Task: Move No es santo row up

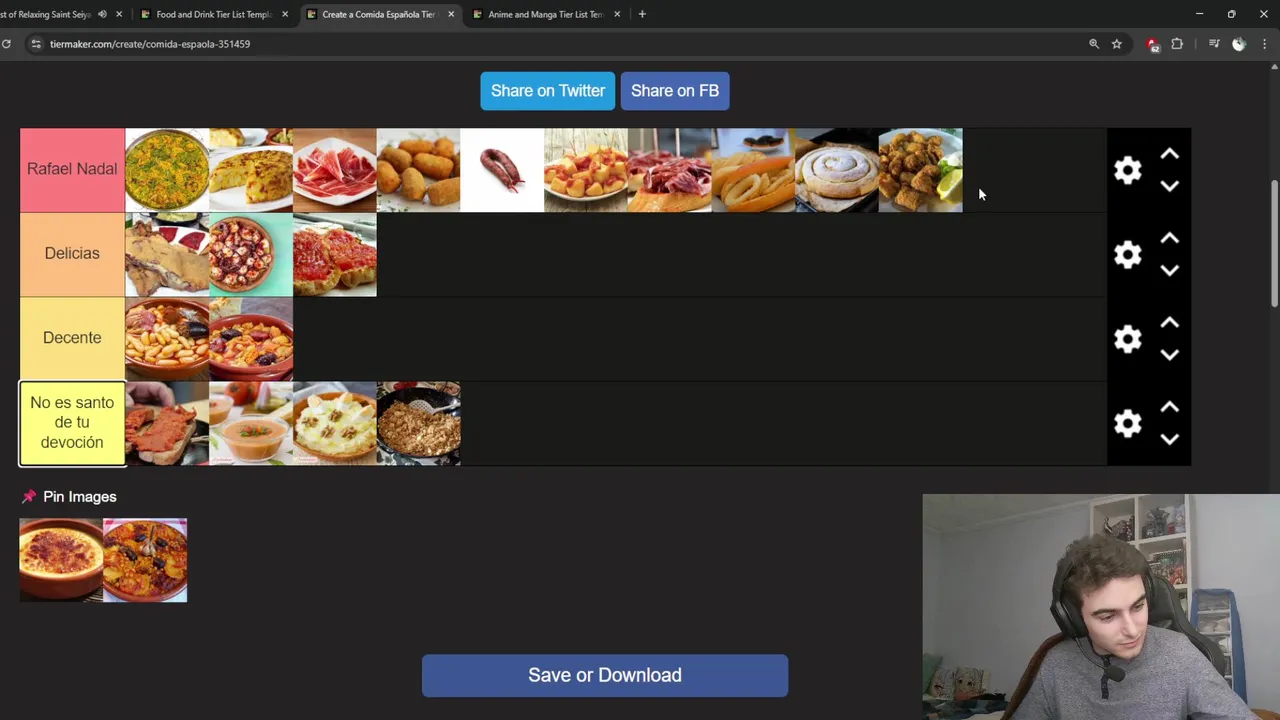Action: [1169, 408]
